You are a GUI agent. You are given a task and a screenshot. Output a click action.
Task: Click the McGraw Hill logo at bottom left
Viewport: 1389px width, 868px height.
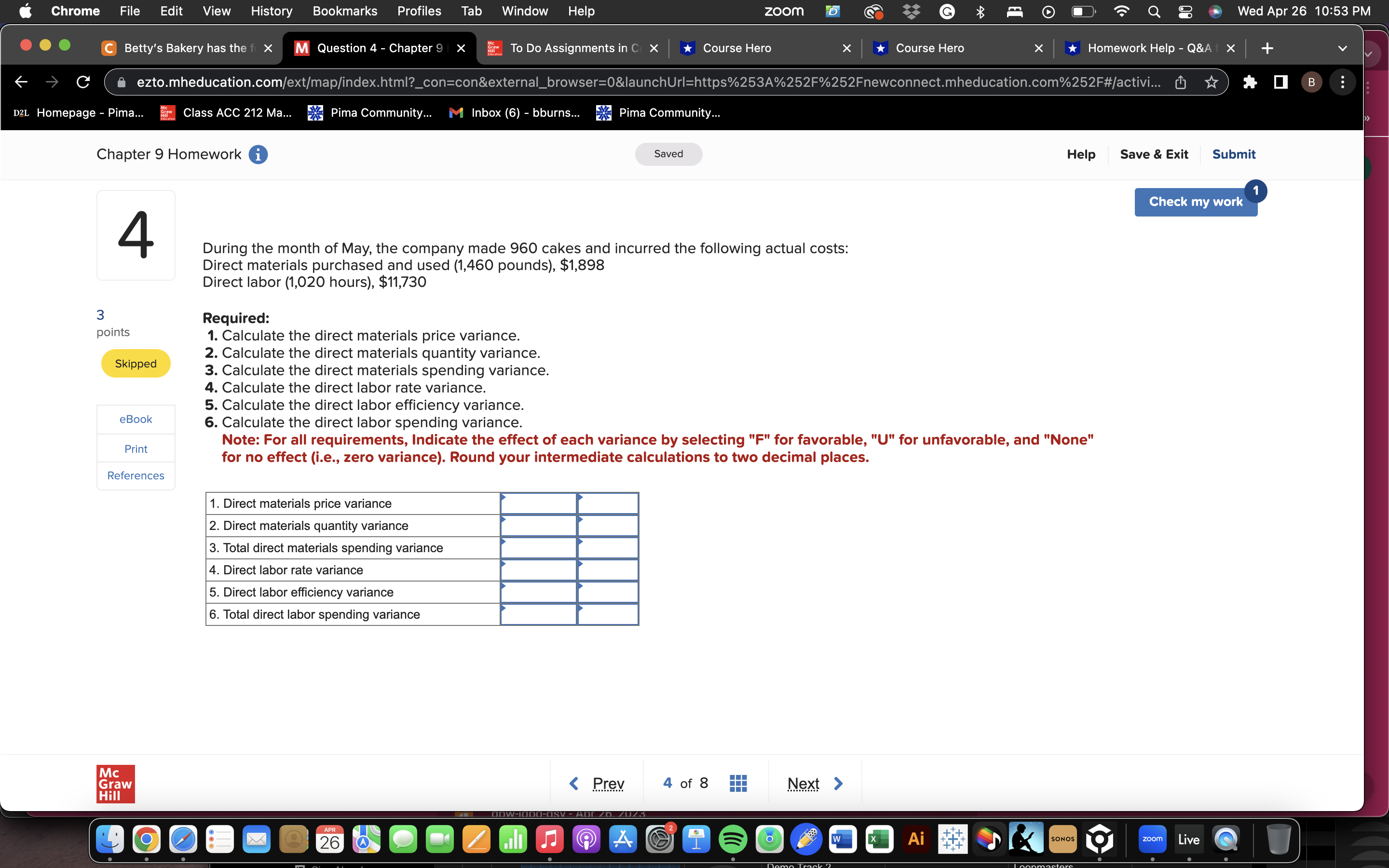click(x=115, y=783)
